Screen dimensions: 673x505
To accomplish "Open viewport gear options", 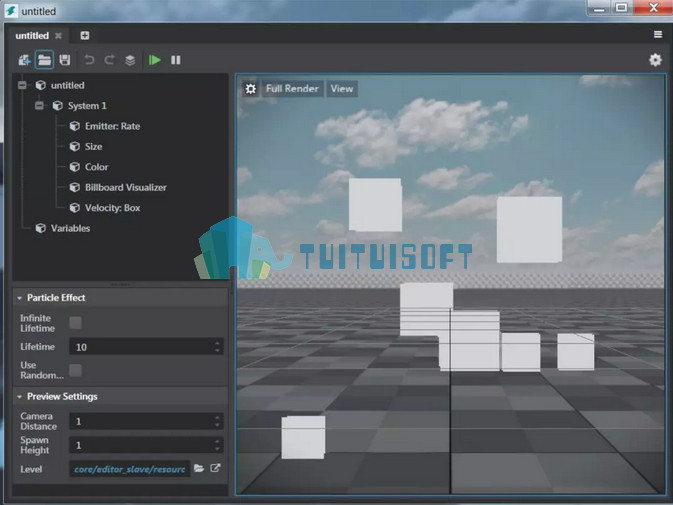I will pos(251,89).
